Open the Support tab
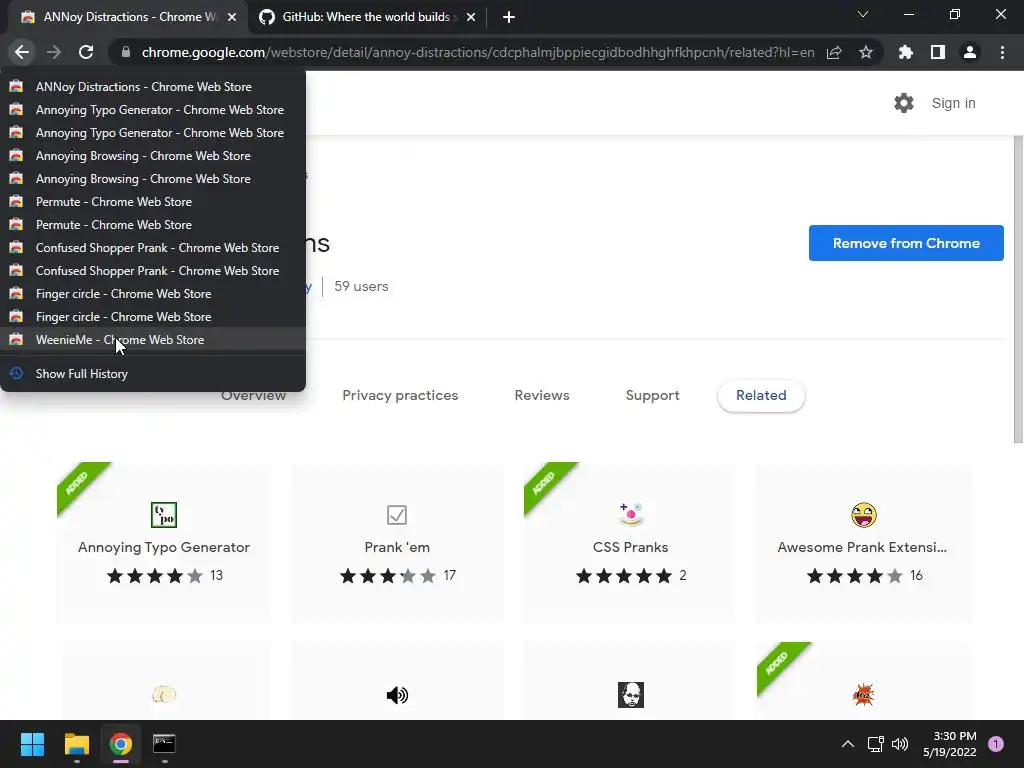The image size is (1024, 768). pos(652,395)
